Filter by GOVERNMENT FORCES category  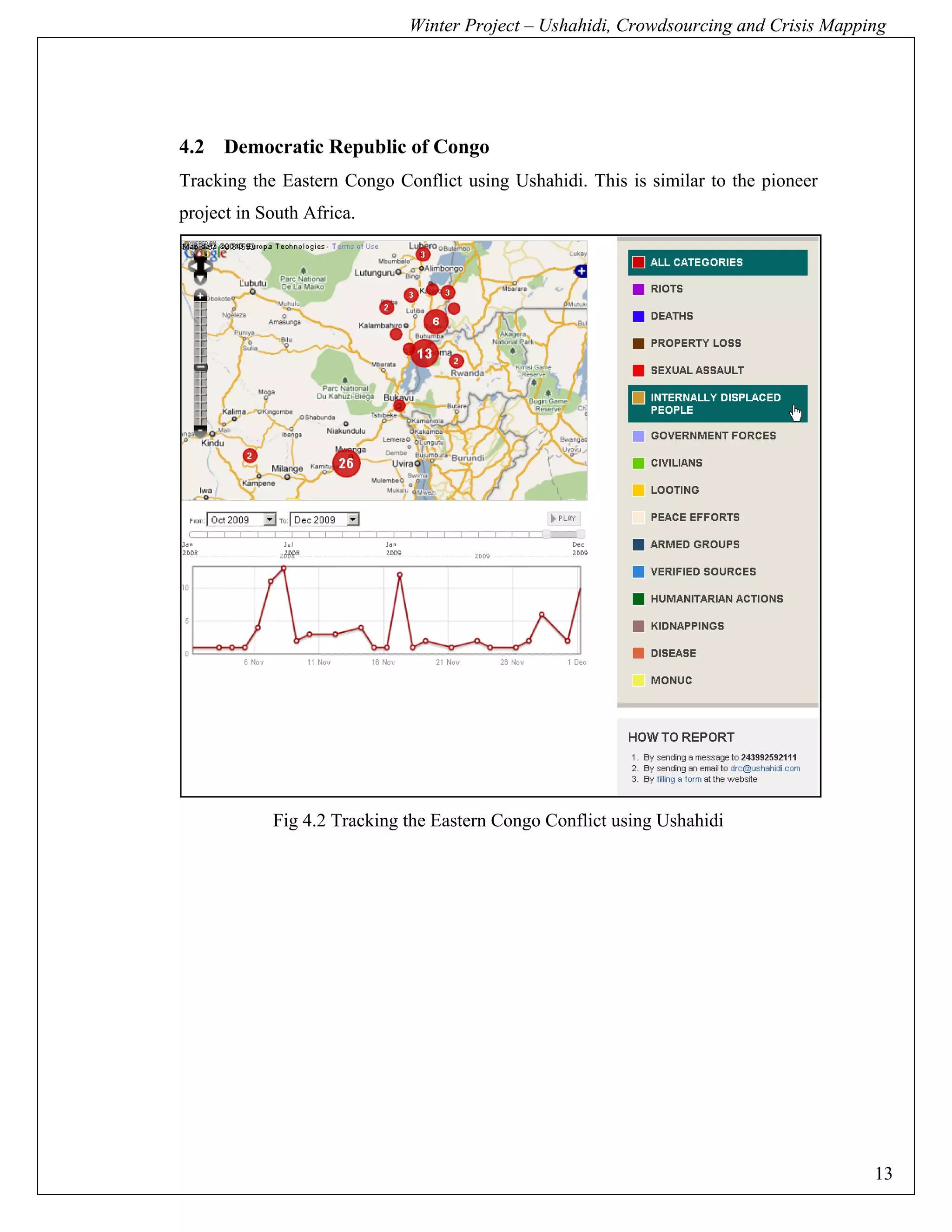pyautogui.click(x=717, y=436)
